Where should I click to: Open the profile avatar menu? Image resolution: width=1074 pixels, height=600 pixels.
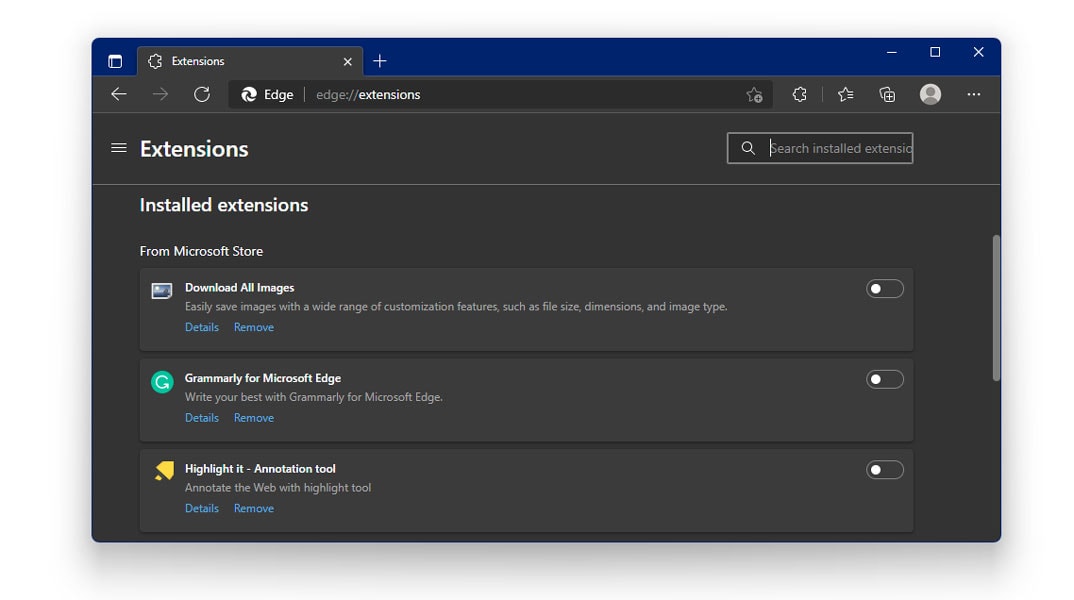click(x=930, y=94)
